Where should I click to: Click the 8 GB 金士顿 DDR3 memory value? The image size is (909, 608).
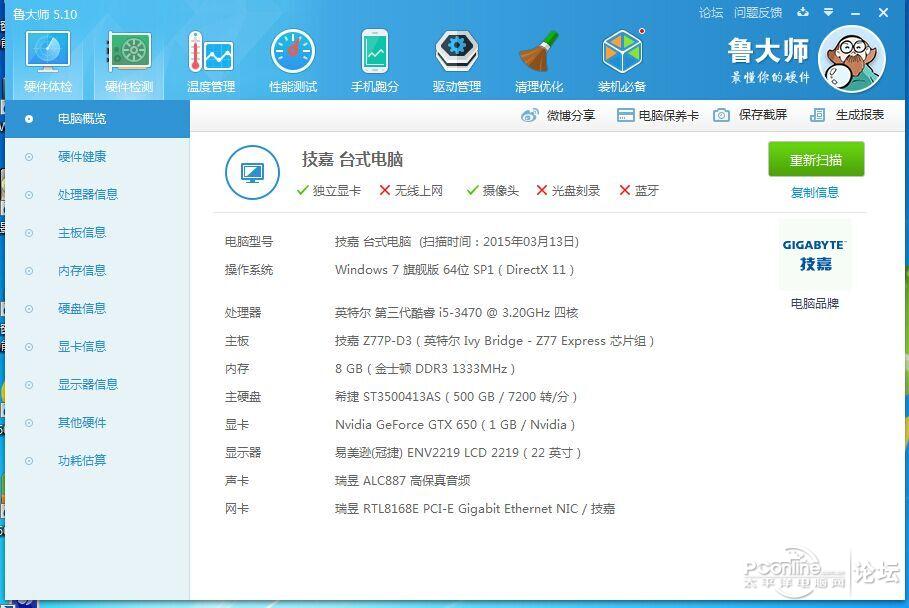point(425,369)
